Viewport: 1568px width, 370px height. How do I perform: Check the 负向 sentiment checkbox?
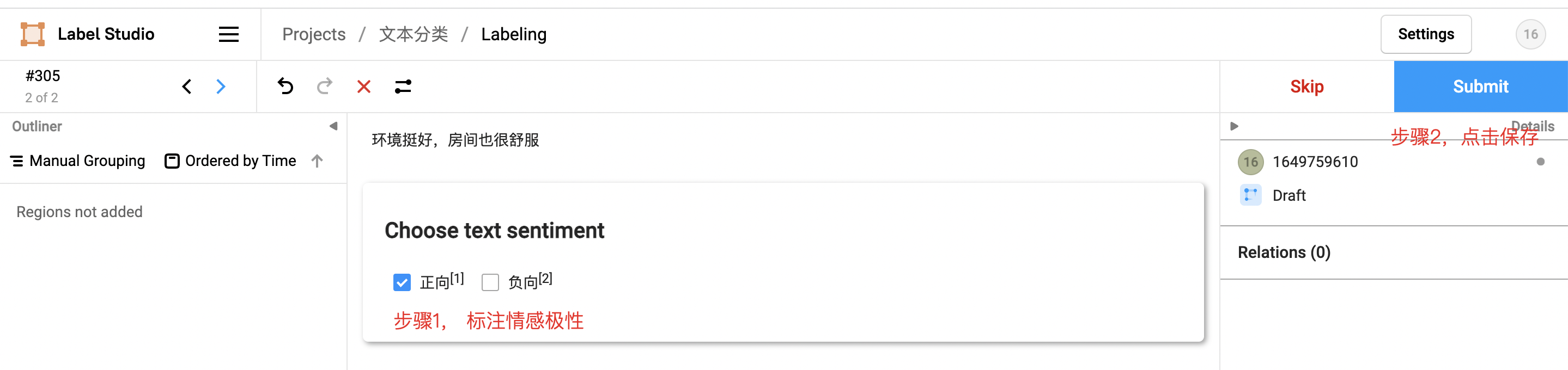point(490,282)
